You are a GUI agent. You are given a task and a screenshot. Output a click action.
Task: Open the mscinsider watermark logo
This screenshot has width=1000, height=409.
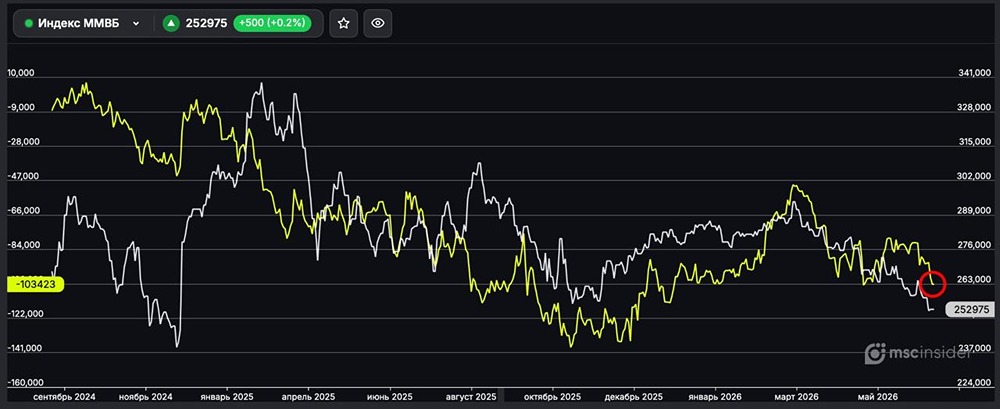pos(918,353)
